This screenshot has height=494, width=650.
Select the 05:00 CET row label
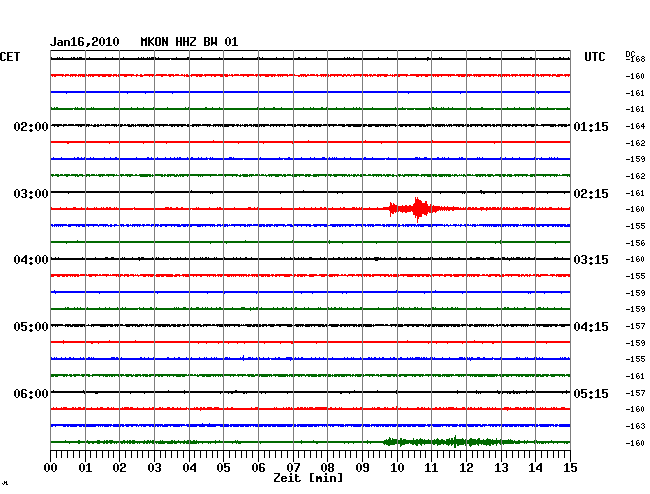pos(31,327)
